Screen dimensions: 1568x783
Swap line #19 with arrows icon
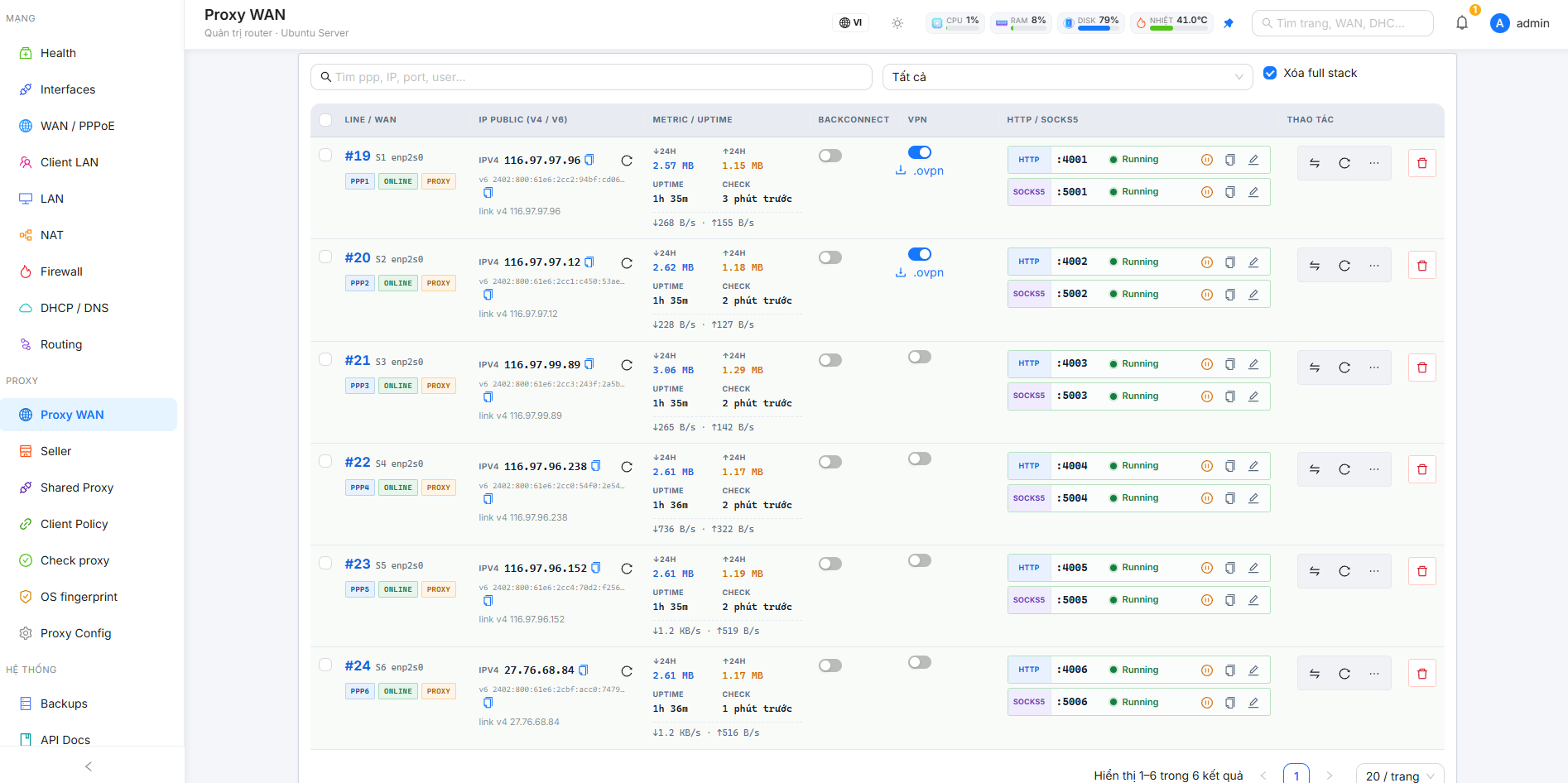point(1315,163)
